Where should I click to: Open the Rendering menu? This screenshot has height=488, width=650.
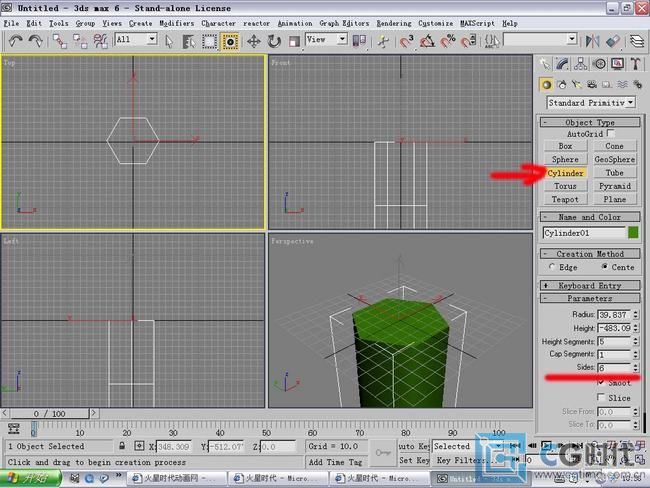[x=394, y=23]
